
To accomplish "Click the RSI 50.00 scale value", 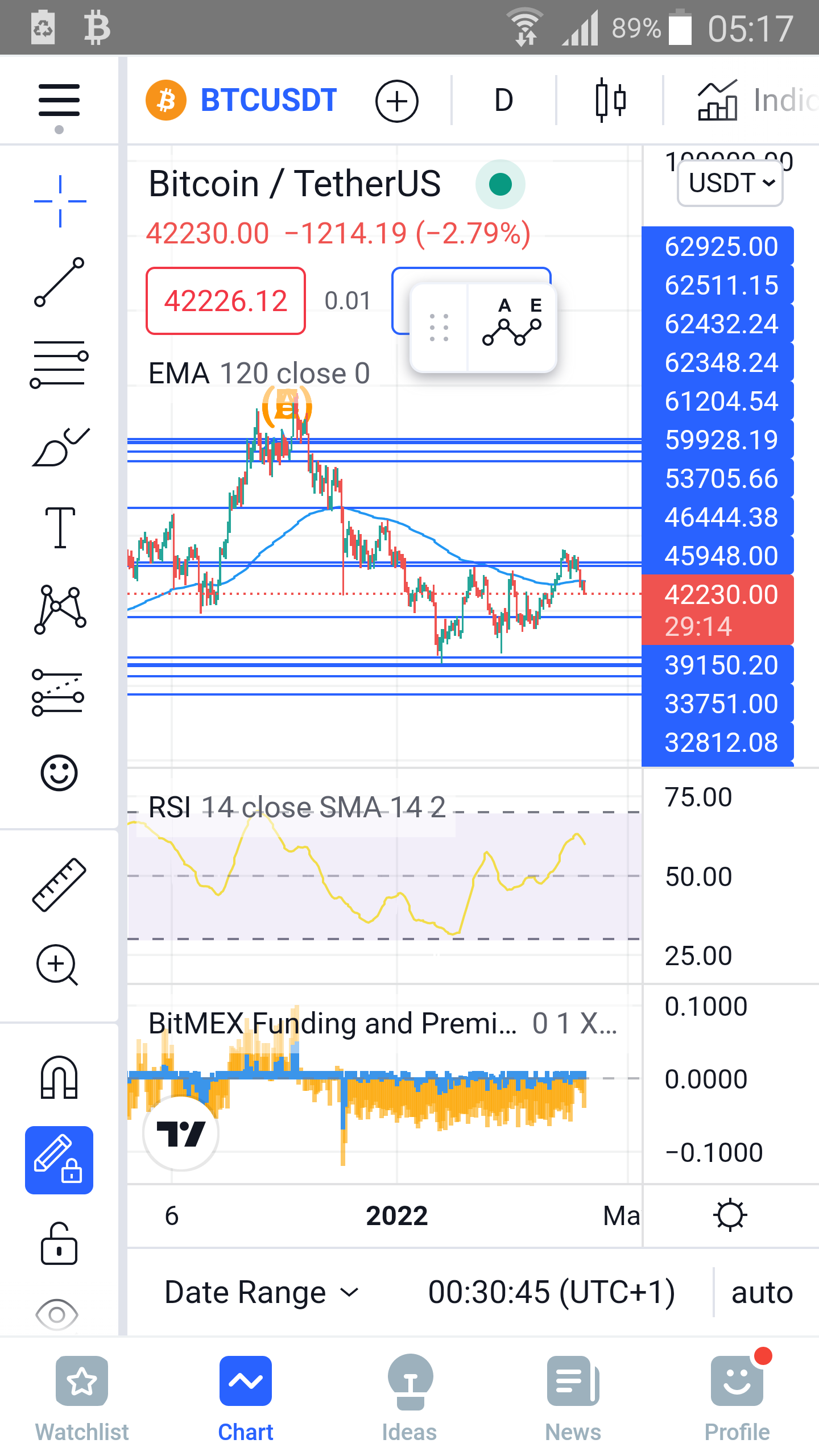I will [x=698, y=876].
